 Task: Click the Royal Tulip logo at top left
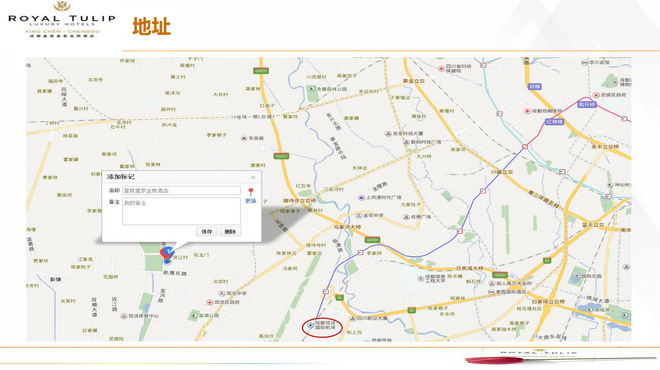pos(62,19)
